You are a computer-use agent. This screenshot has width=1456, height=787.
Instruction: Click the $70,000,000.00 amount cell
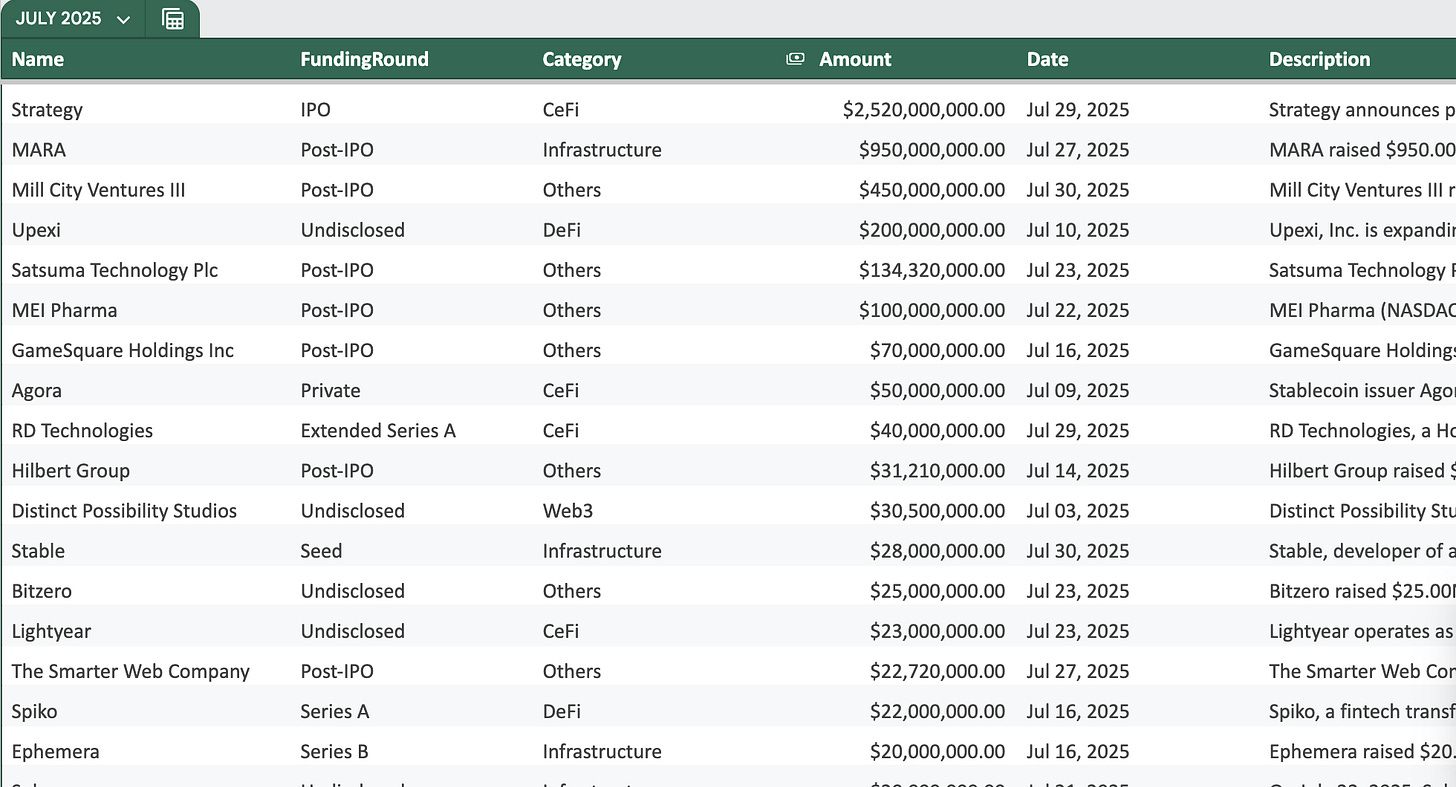click(x=937, y=350)
